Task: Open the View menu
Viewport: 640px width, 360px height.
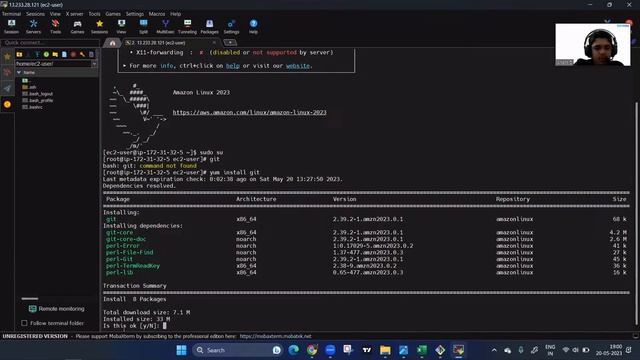Action: pos(55,14)
